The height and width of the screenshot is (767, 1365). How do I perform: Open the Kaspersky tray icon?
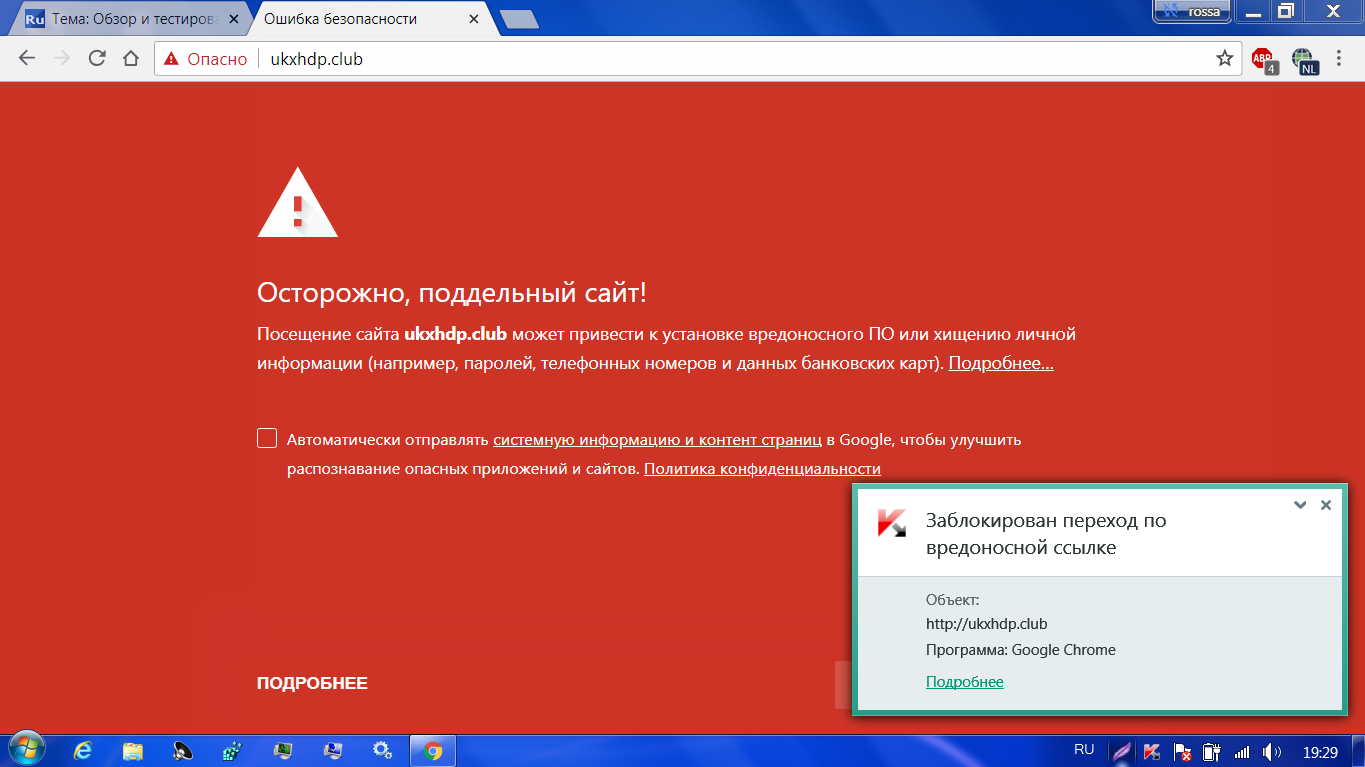pyautogui.click(x=1152, y=751)
